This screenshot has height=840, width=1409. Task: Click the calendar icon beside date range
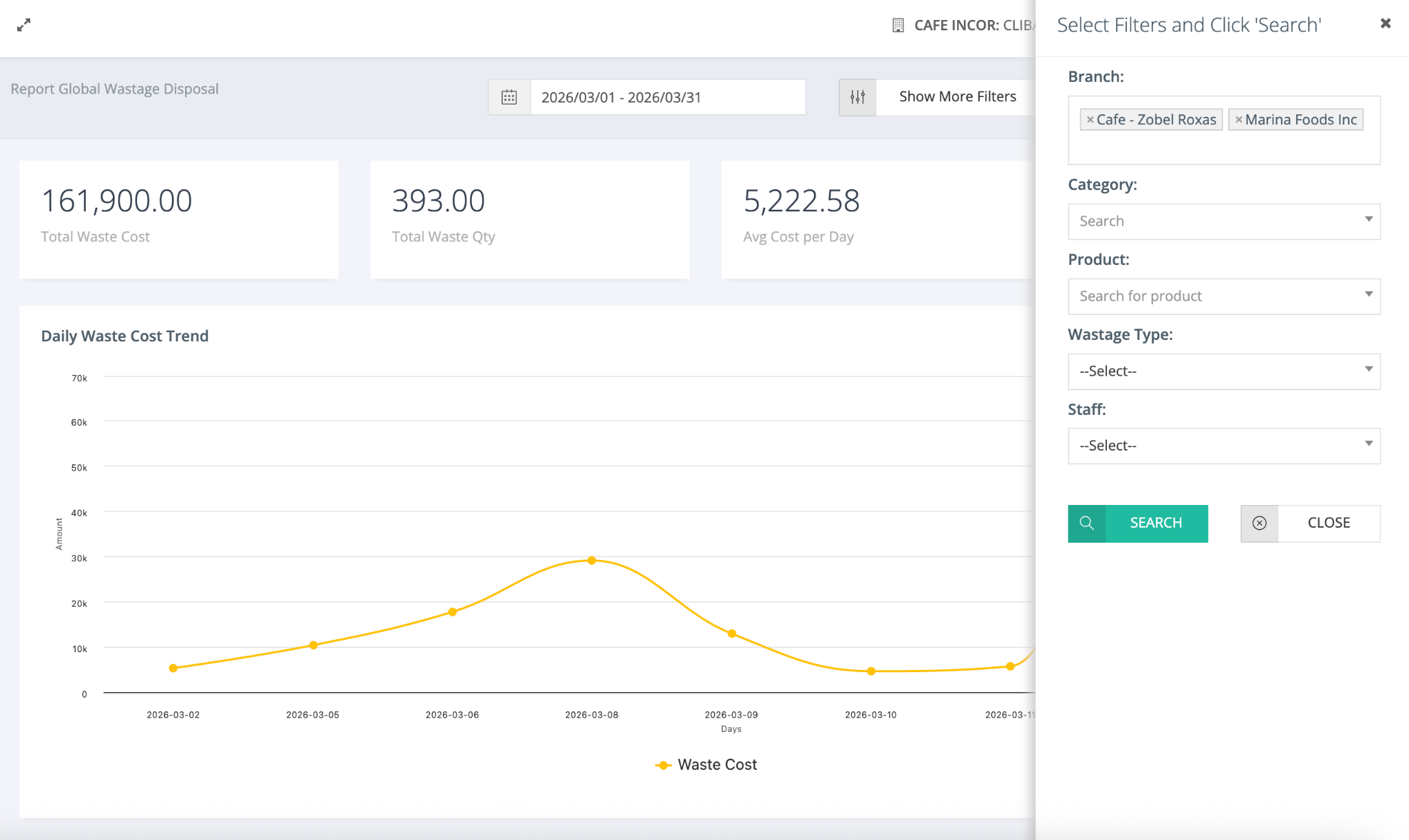509,97
